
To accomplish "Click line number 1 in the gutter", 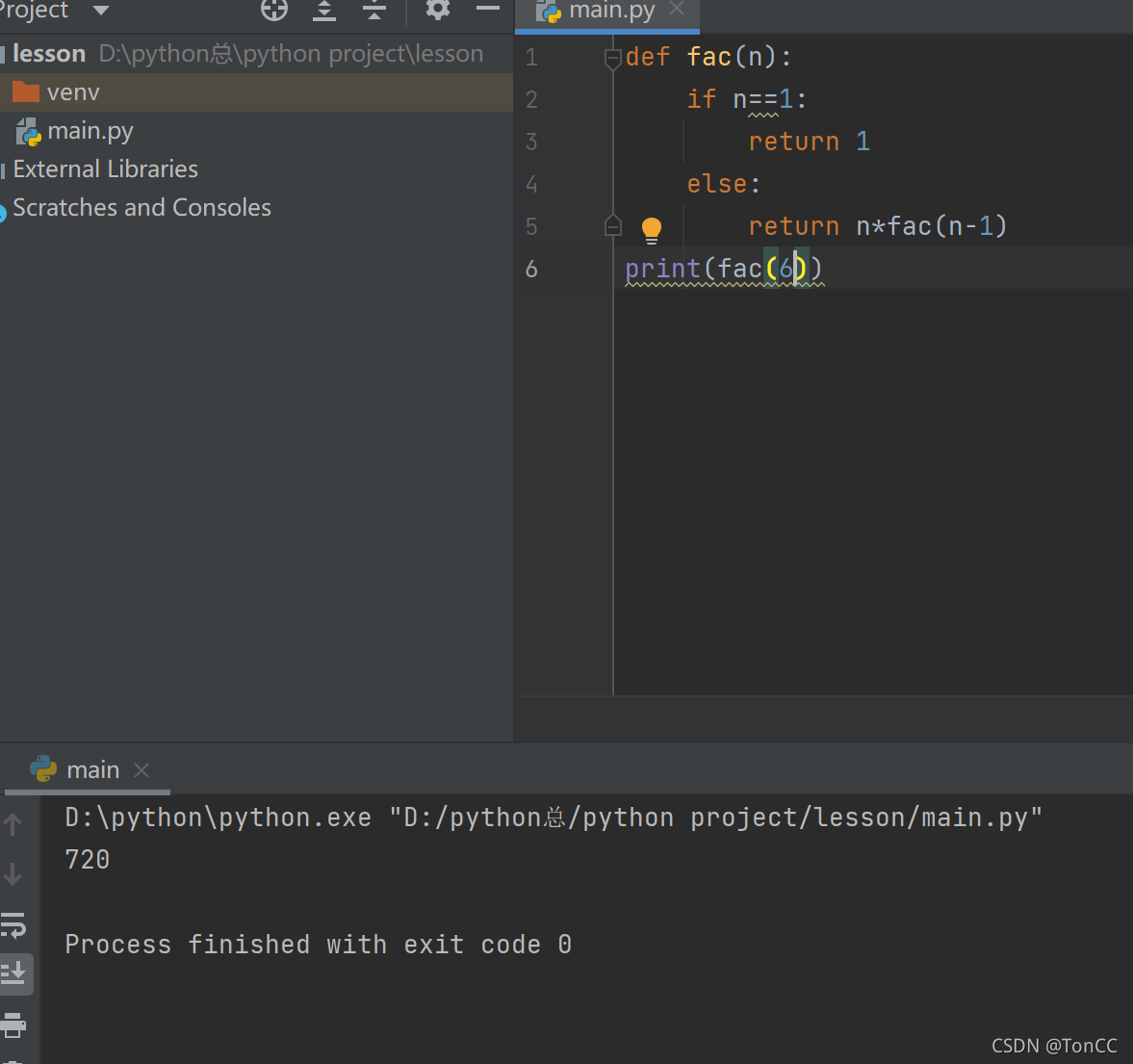I will coord(531,57).
